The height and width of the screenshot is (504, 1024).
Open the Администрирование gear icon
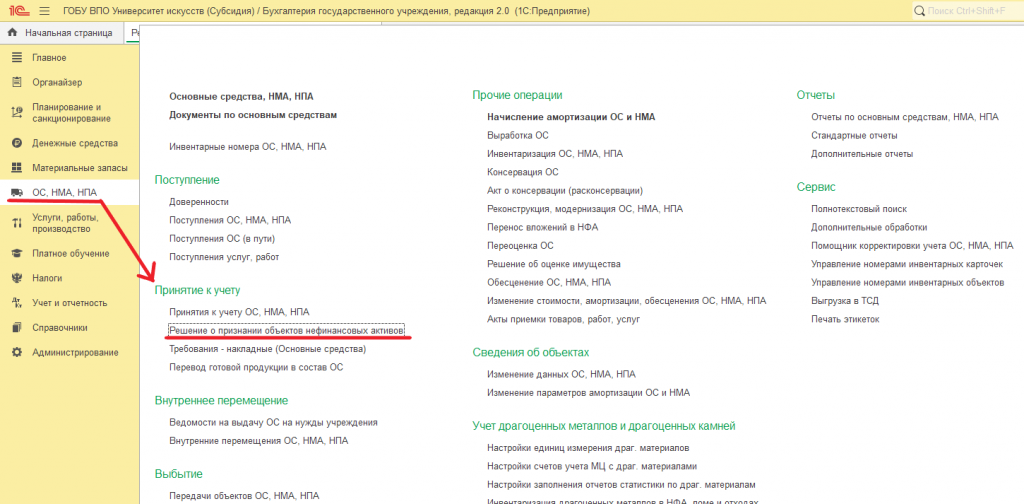coord(18,353)
